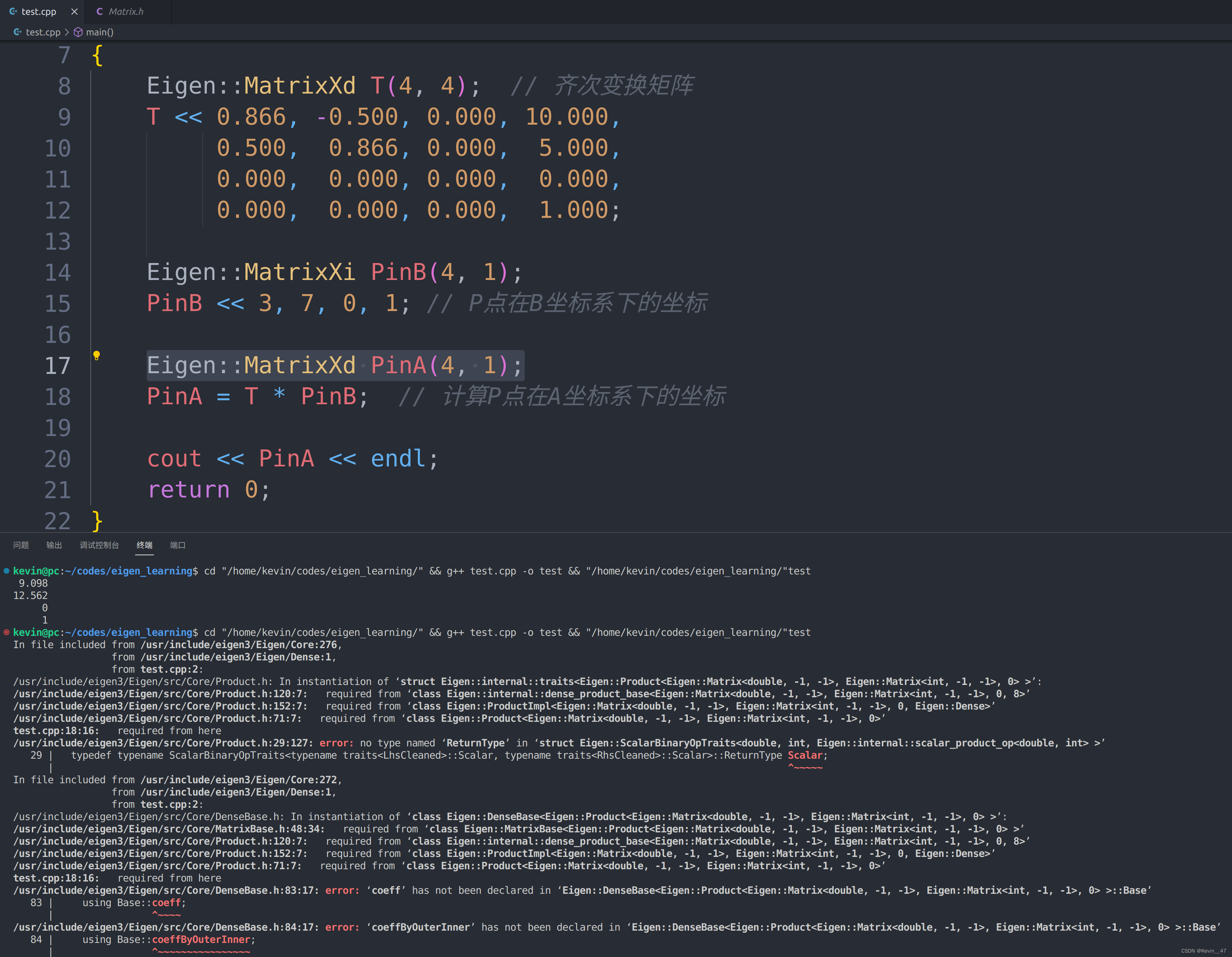Image resolution: width=1232 pixels, height=957 pixels.
Task: Click the first 'test.cpp:18:16:' reference in terminal
Action: [56, 730]
